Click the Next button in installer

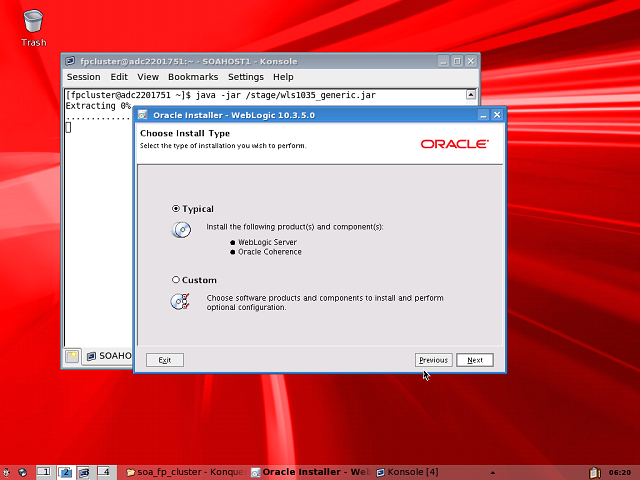pyautogui.click(x=475, y=360)
